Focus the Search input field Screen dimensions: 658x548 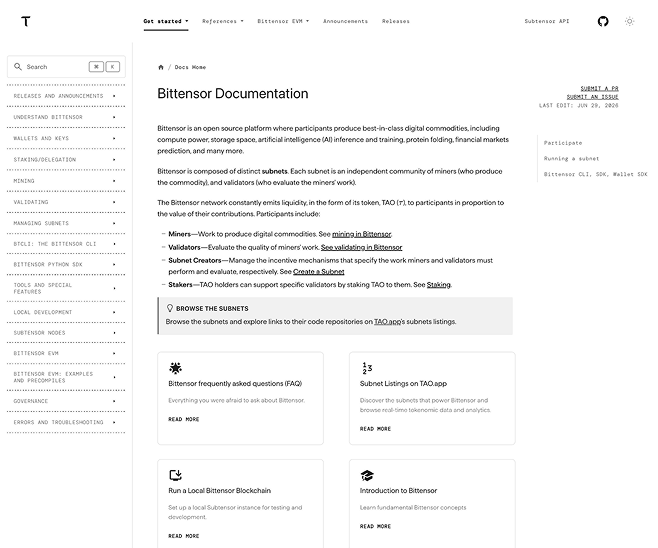tap(66, 67)
